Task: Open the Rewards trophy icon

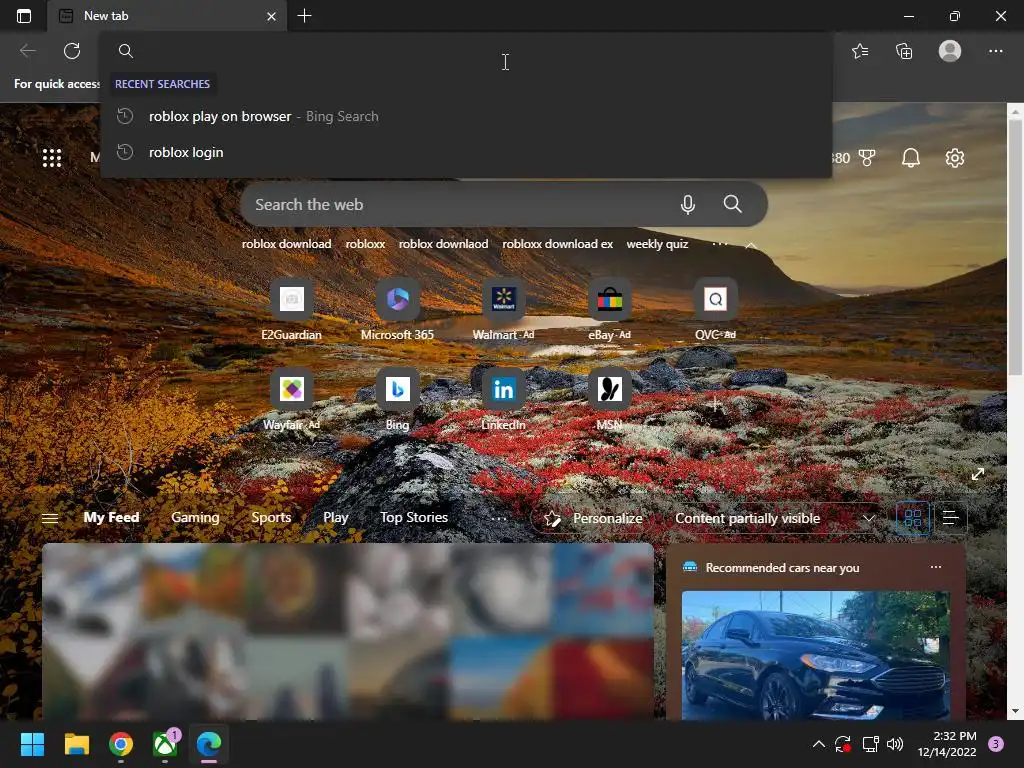Action: pyautogui.click(x=867, y=157)
